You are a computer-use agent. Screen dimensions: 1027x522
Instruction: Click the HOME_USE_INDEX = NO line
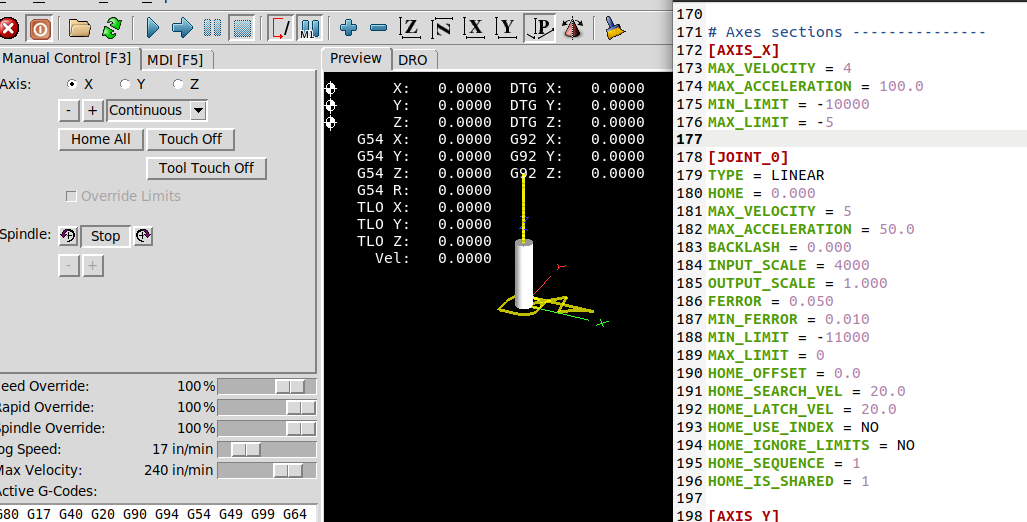[x=793, y=427]
